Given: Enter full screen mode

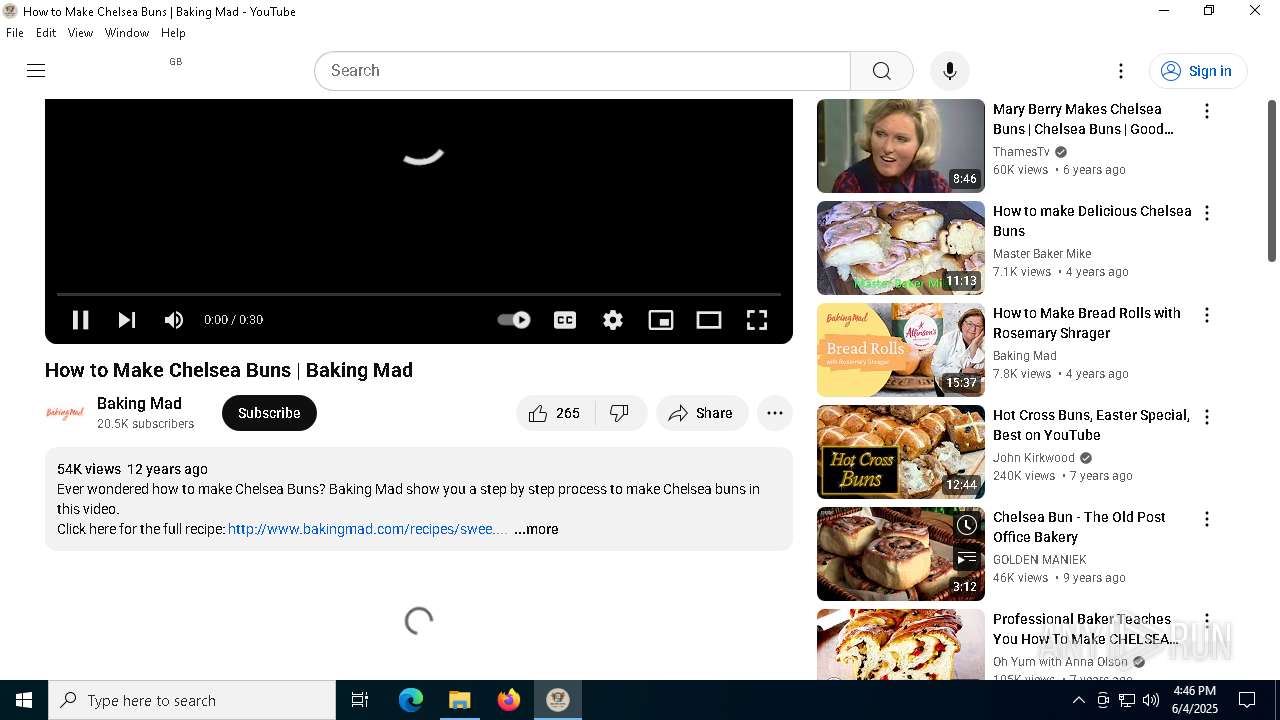Looking at the screenshot, I should [x=757, y=320].
